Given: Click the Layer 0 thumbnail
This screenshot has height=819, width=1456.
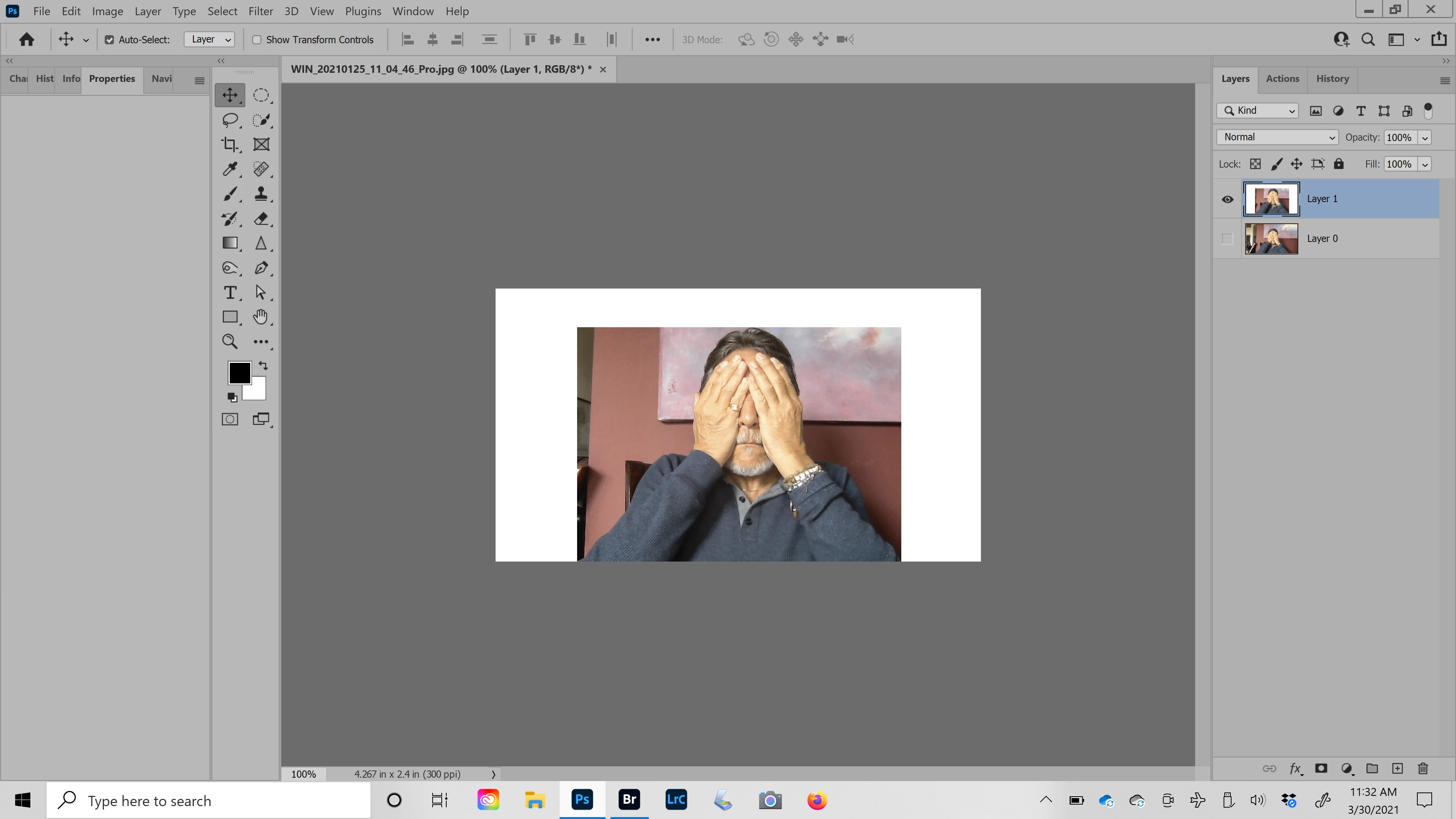Looking at the screenshot, I should tap(1271, 239).
